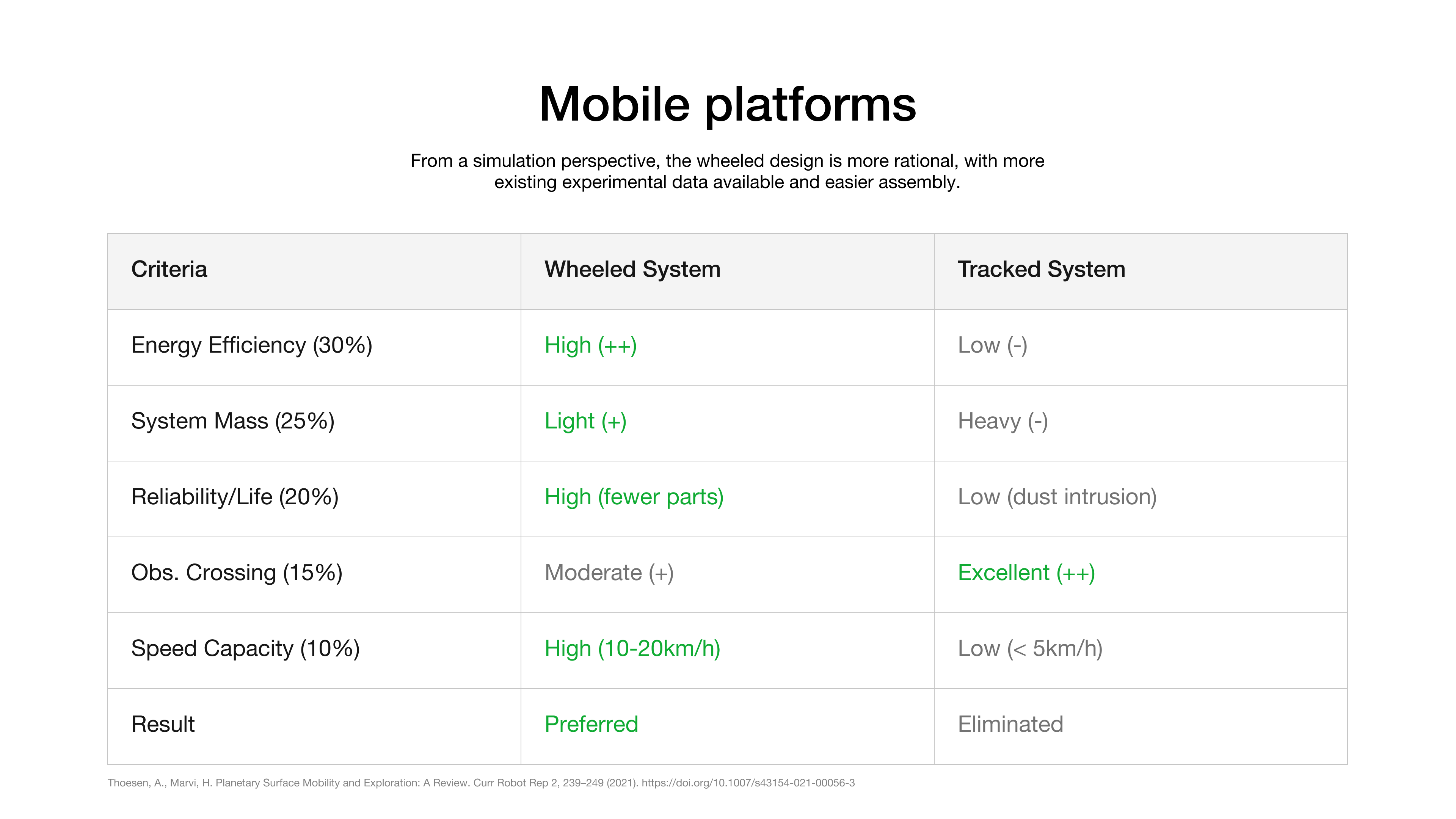Screen dimensions: 1456x819
Task: Select the "Tracked System" column header
Action: click(x=1041, y=270)
